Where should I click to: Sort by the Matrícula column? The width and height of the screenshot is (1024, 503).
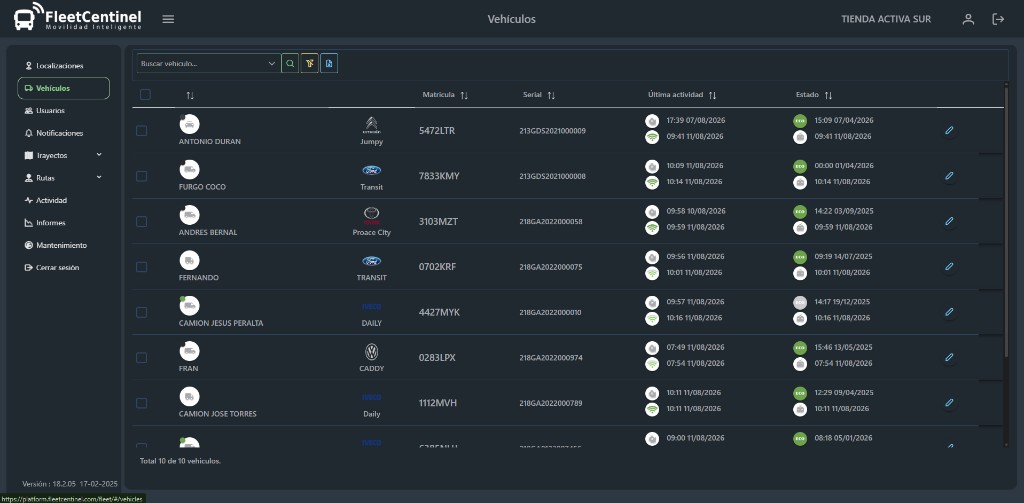[464, 95]
